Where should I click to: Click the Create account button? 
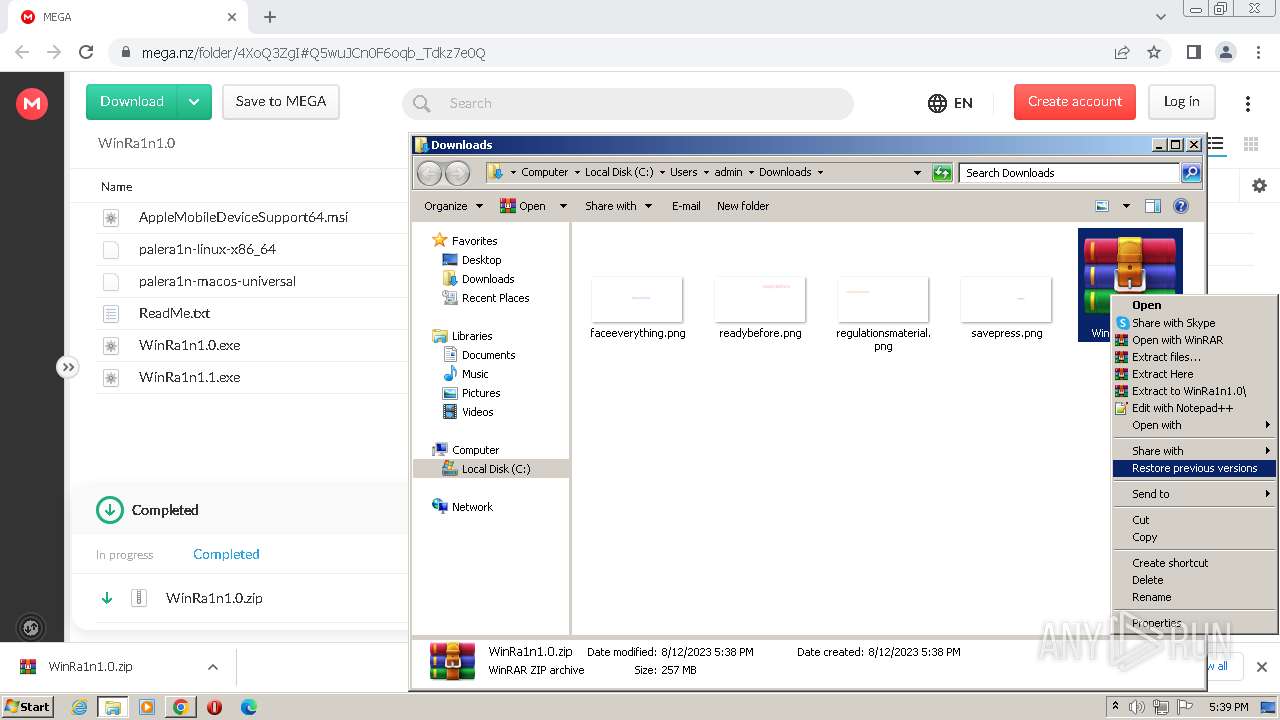coord(1075,102)
